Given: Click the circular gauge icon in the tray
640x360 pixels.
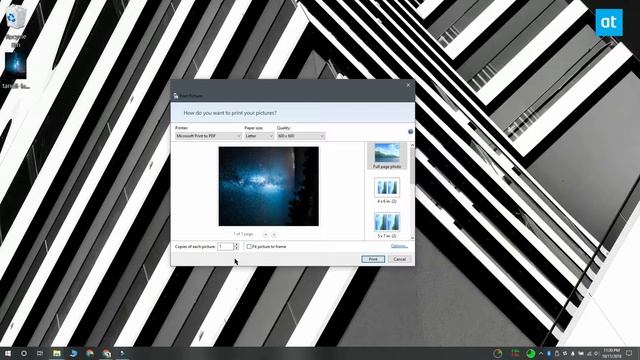Looking at the screenshot, I should [x=498, y=353].
